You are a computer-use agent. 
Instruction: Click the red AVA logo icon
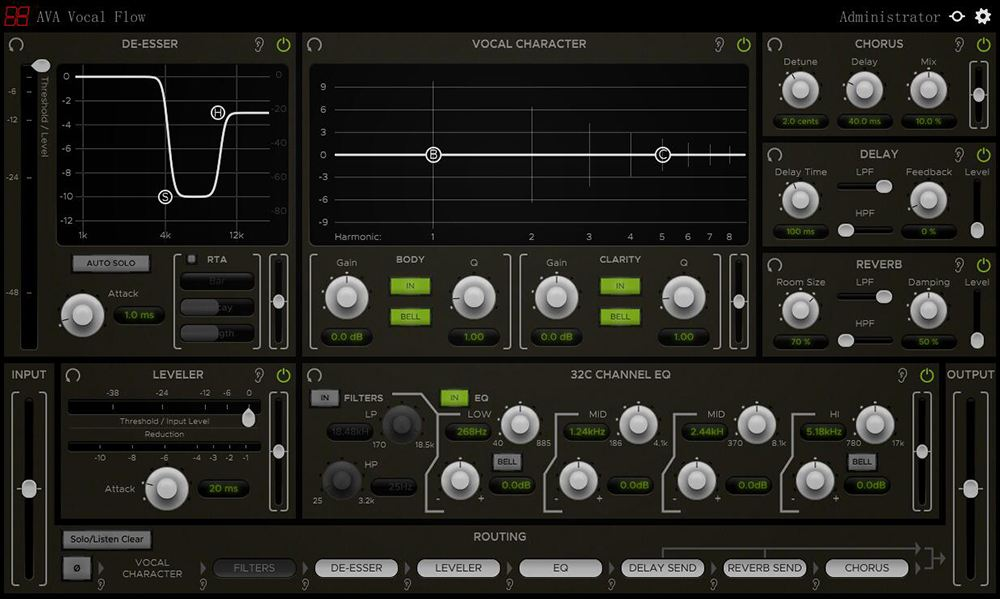click(17, 16)
